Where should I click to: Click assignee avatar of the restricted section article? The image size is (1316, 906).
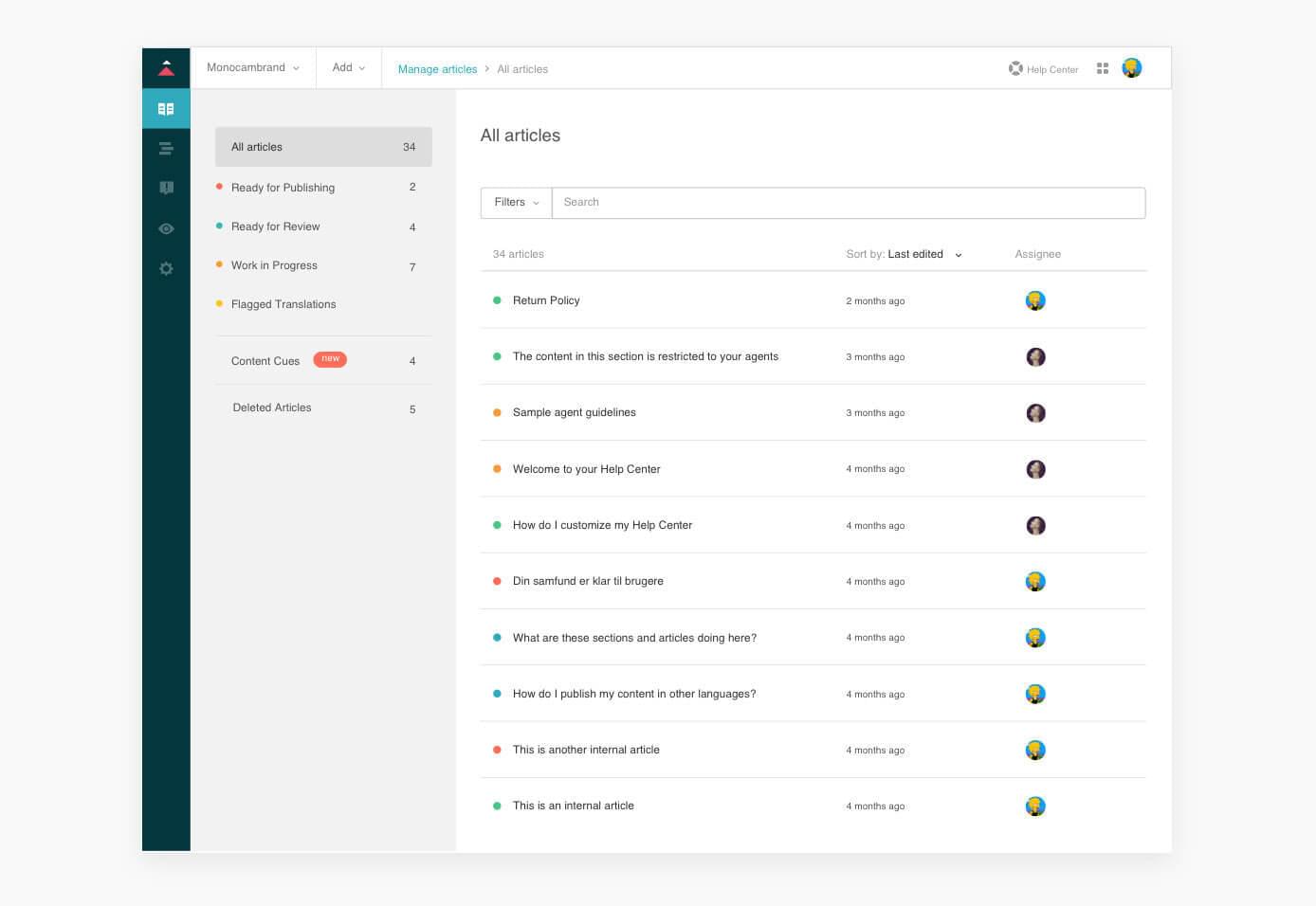tap(1035, 357)
